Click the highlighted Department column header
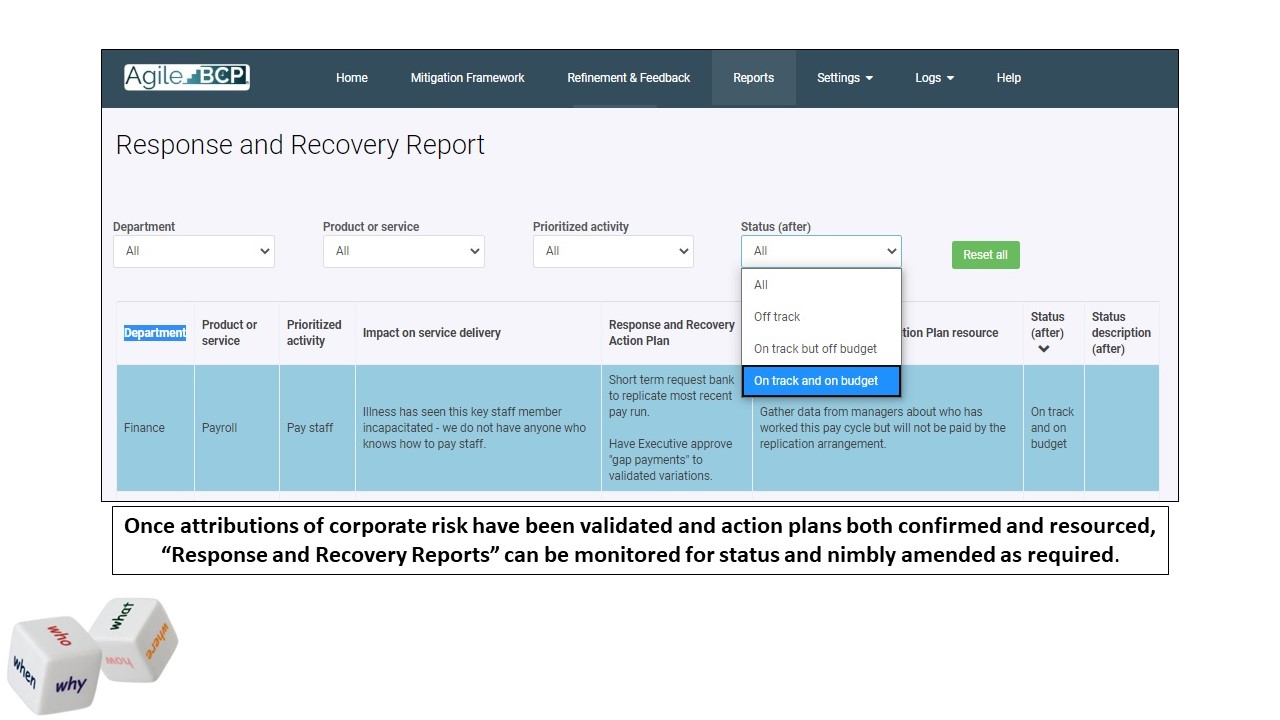This screenshot has width=1280, height=720. [155, 333]
